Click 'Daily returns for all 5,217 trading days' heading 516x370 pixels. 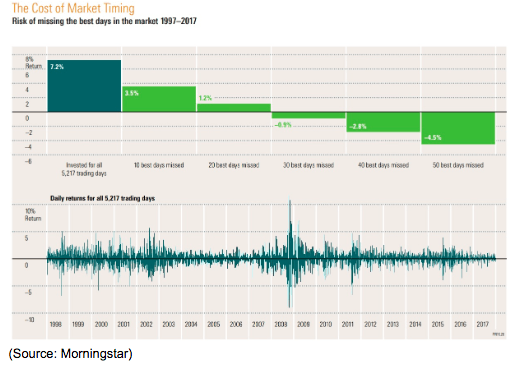pyautogui.click(x=103, y=198)
